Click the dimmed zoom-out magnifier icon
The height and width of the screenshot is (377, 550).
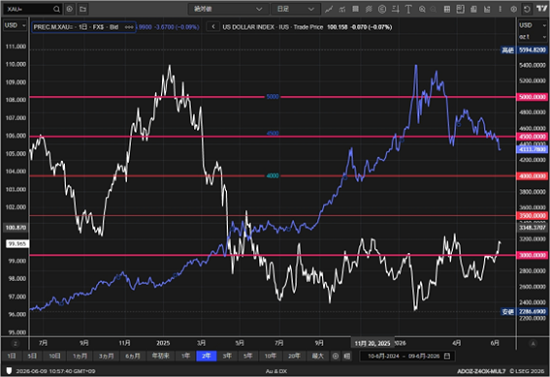click(x=434, y=9)
